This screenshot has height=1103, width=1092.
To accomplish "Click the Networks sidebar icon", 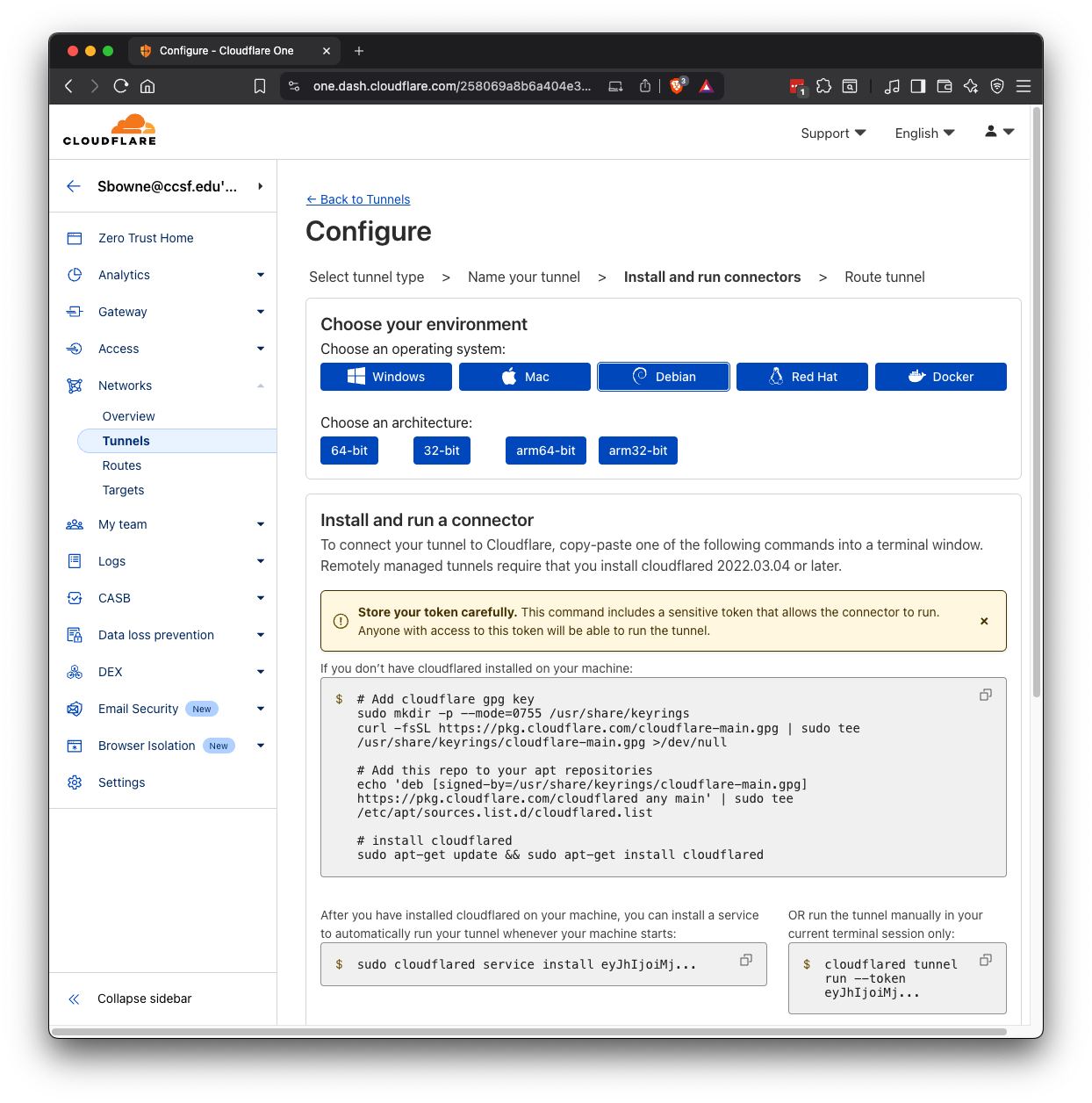I will click(75, 386).
